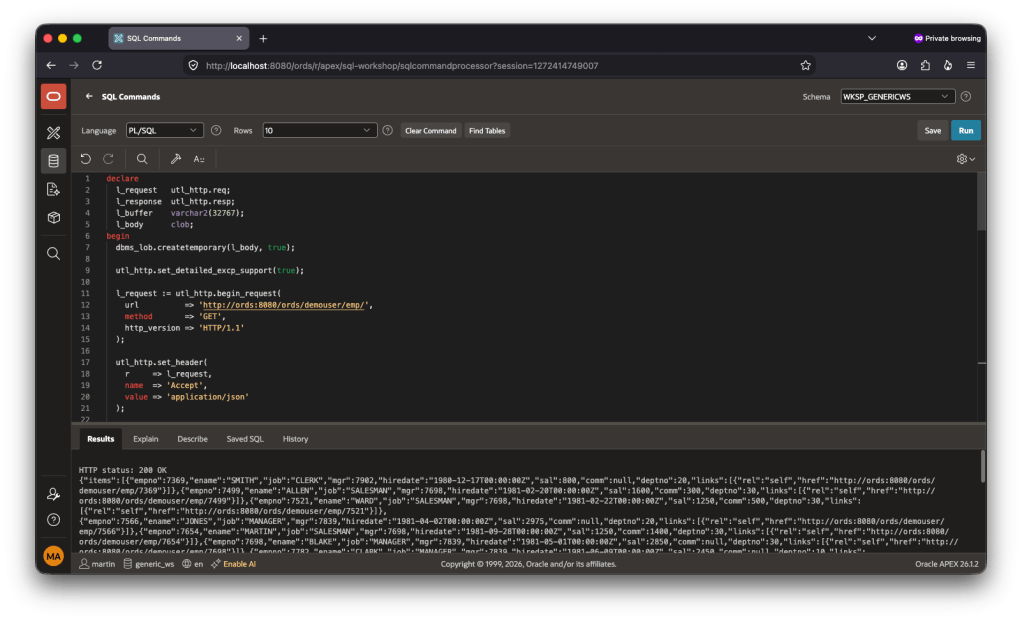Open the search icon in left sidebar

53,253
